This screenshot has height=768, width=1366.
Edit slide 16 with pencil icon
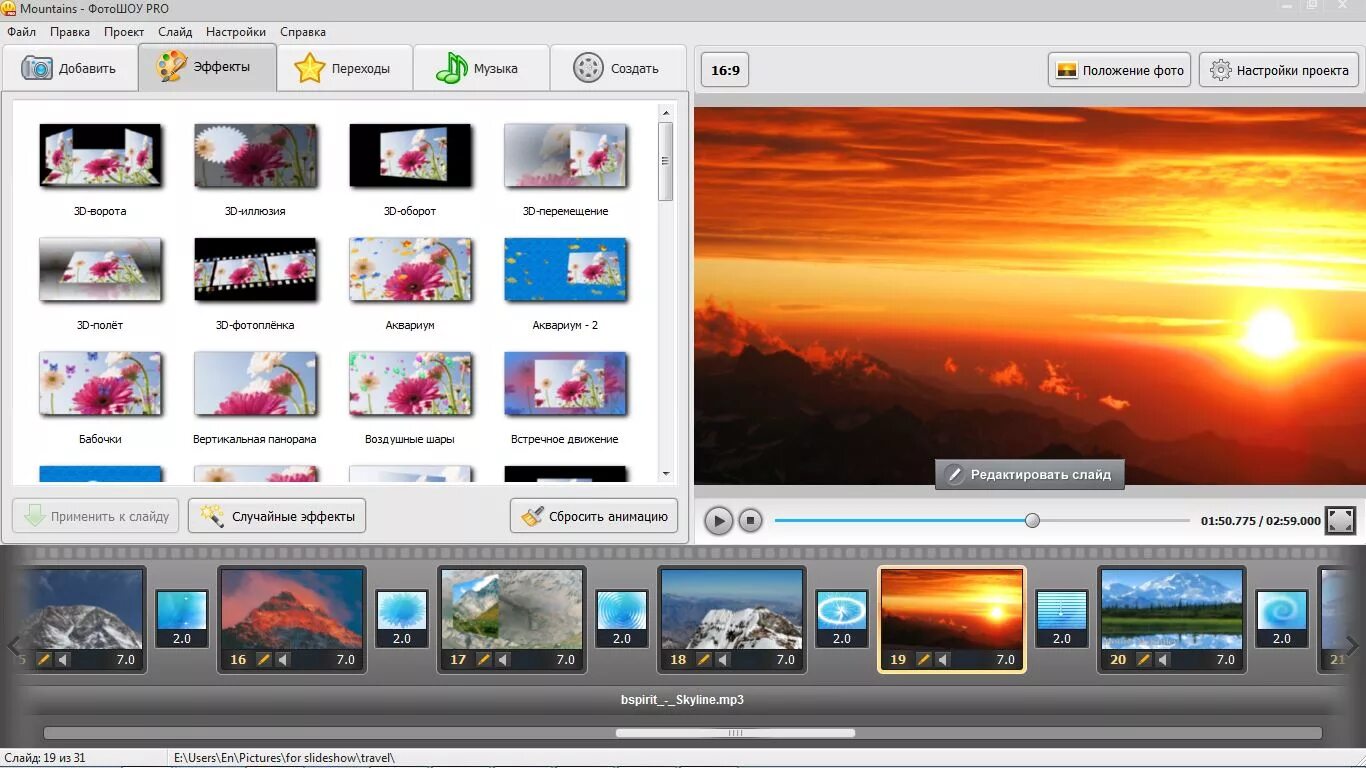[x=264, y=659]
